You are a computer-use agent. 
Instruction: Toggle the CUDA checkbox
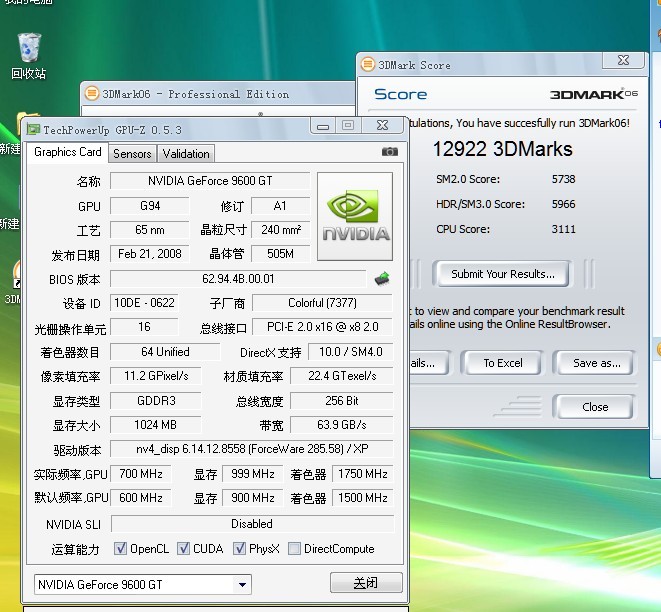pyautogui.click(x=183, y=548)
